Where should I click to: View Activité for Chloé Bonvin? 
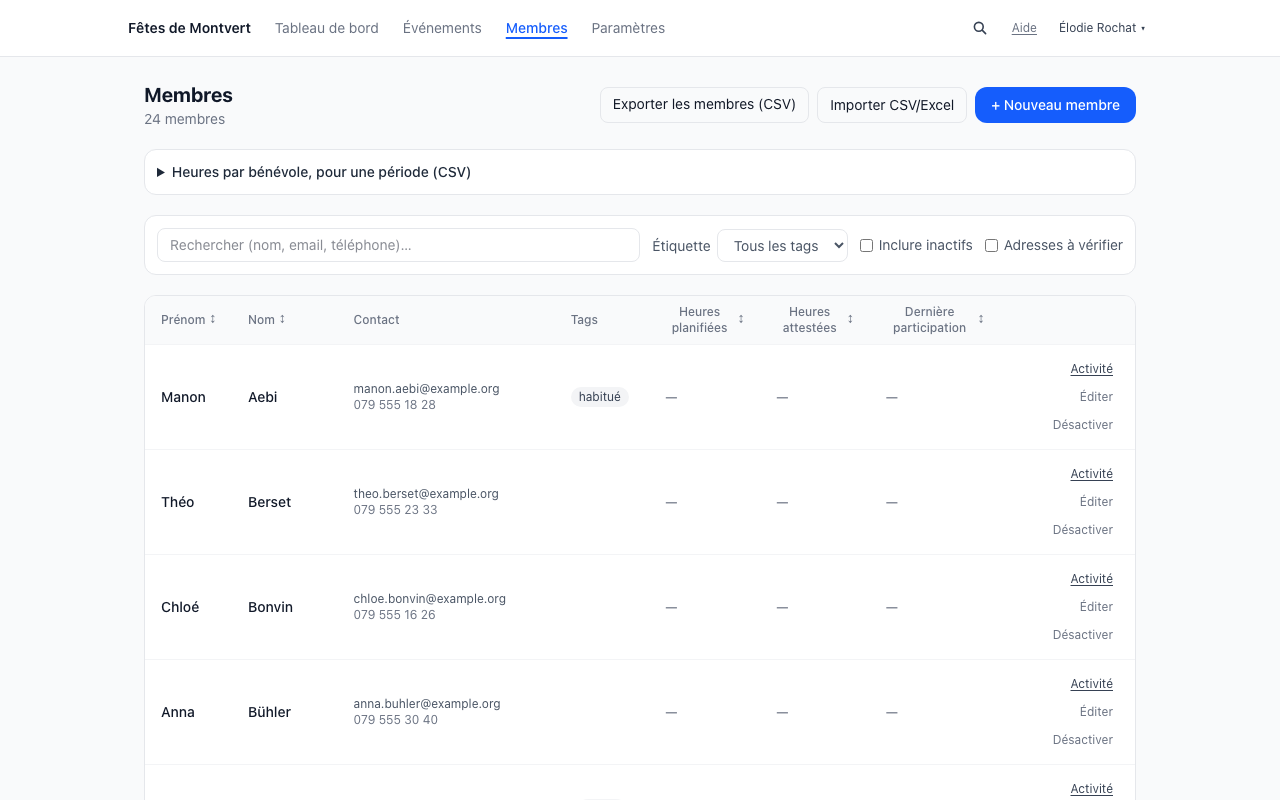click(1092, 579)
